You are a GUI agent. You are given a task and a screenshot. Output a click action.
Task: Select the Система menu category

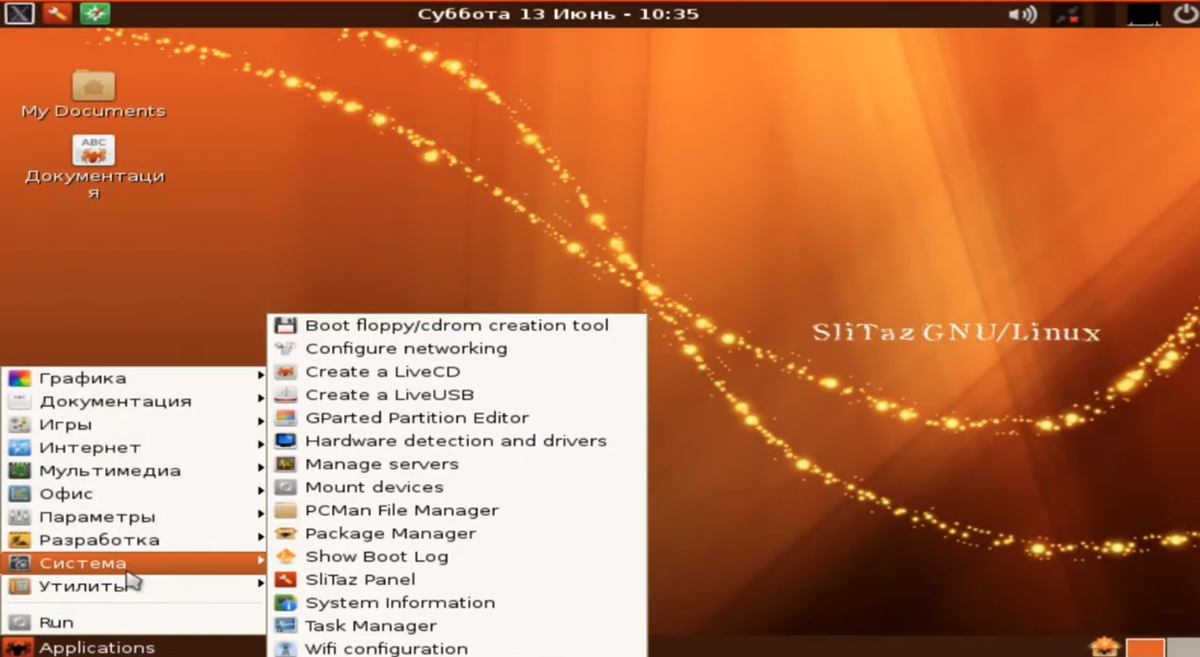(135, 563)
